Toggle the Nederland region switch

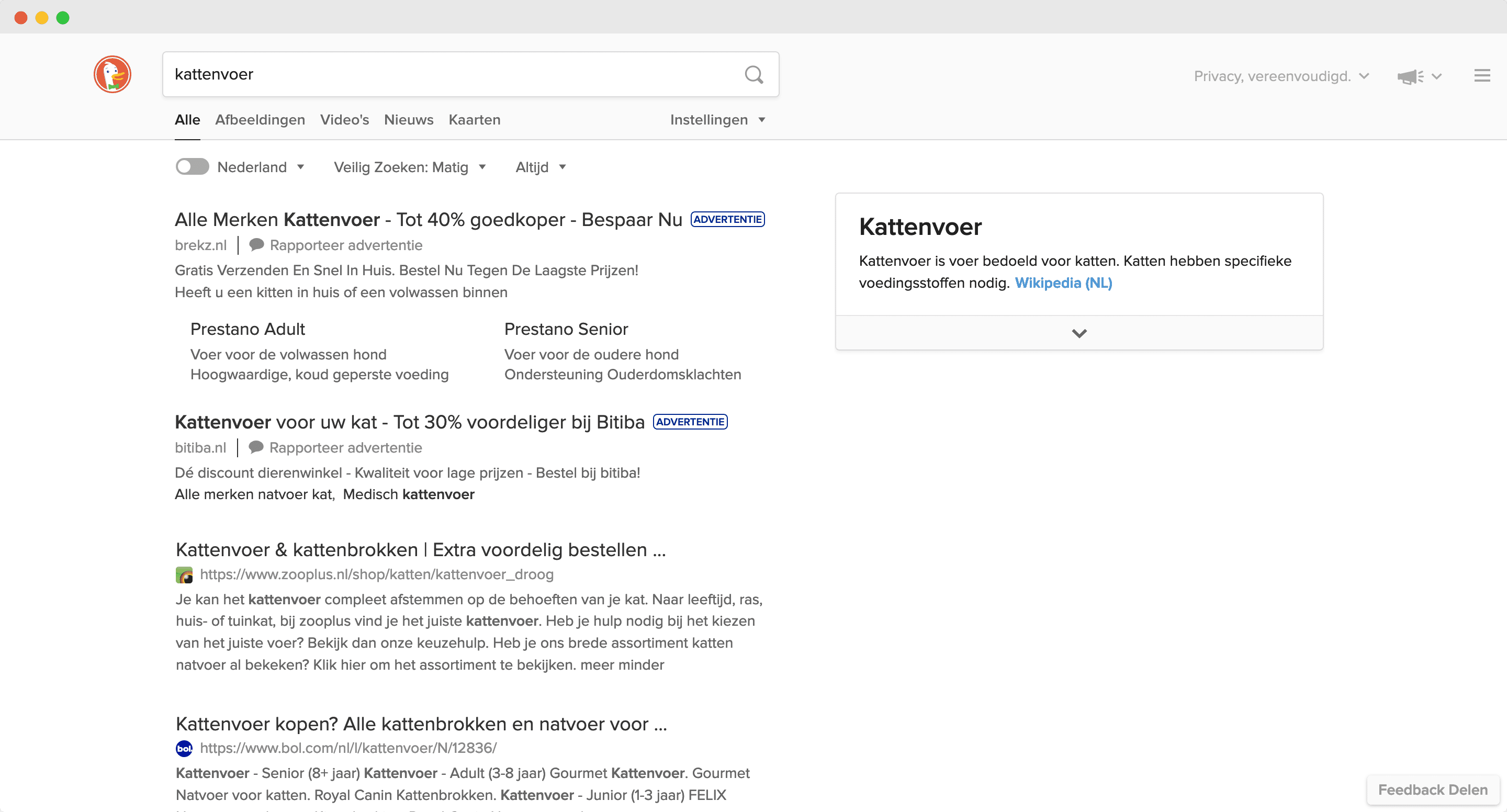pos(193,167)
